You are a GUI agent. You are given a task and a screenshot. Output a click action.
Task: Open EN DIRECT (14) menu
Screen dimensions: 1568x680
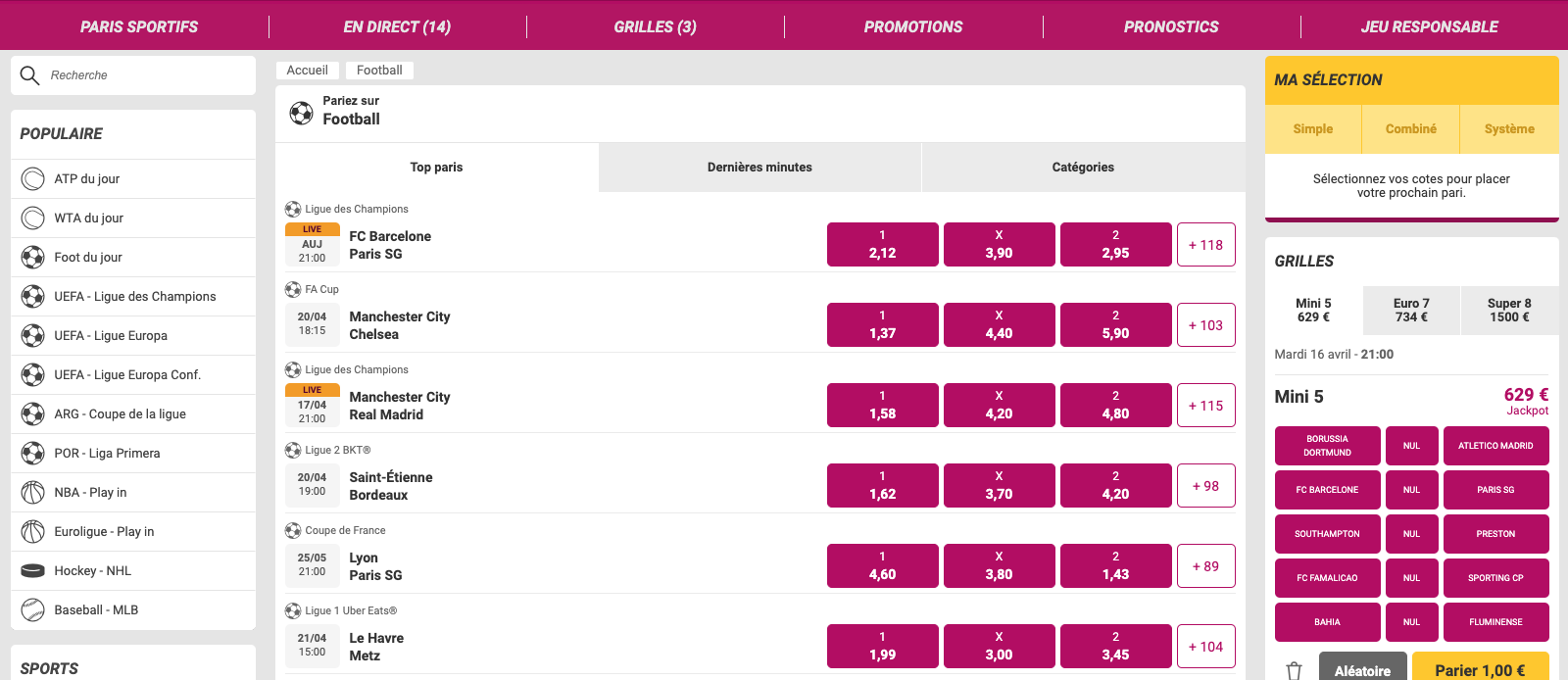pos(397,26)
